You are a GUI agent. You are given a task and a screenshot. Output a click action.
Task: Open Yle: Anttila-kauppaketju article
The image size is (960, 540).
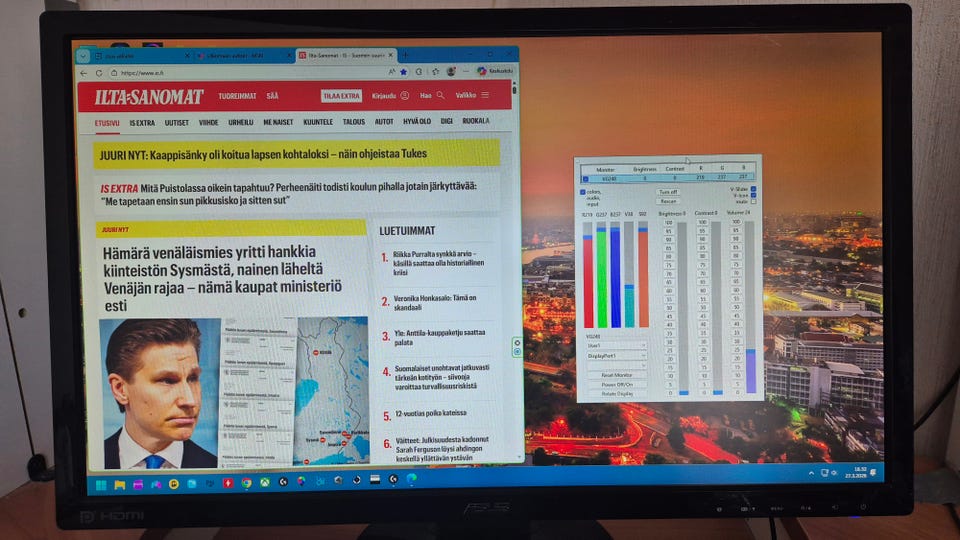(x=439, y=337)
